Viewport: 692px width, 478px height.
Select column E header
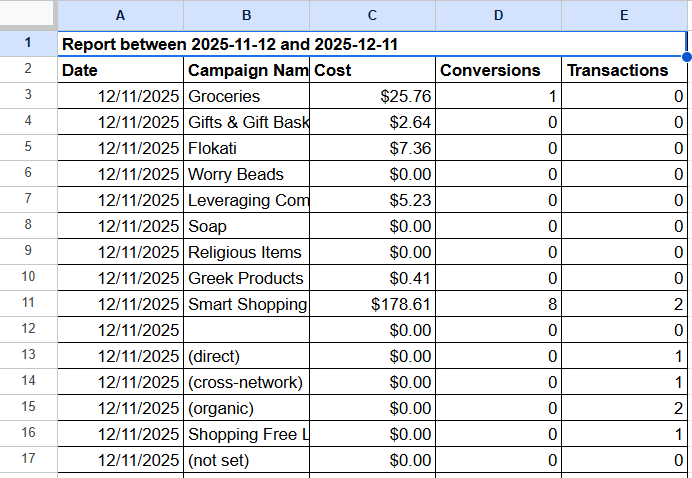[624, 15]
